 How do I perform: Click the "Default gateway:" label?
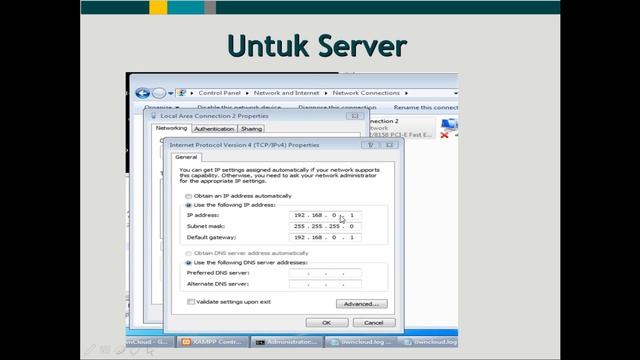[211, 237]
